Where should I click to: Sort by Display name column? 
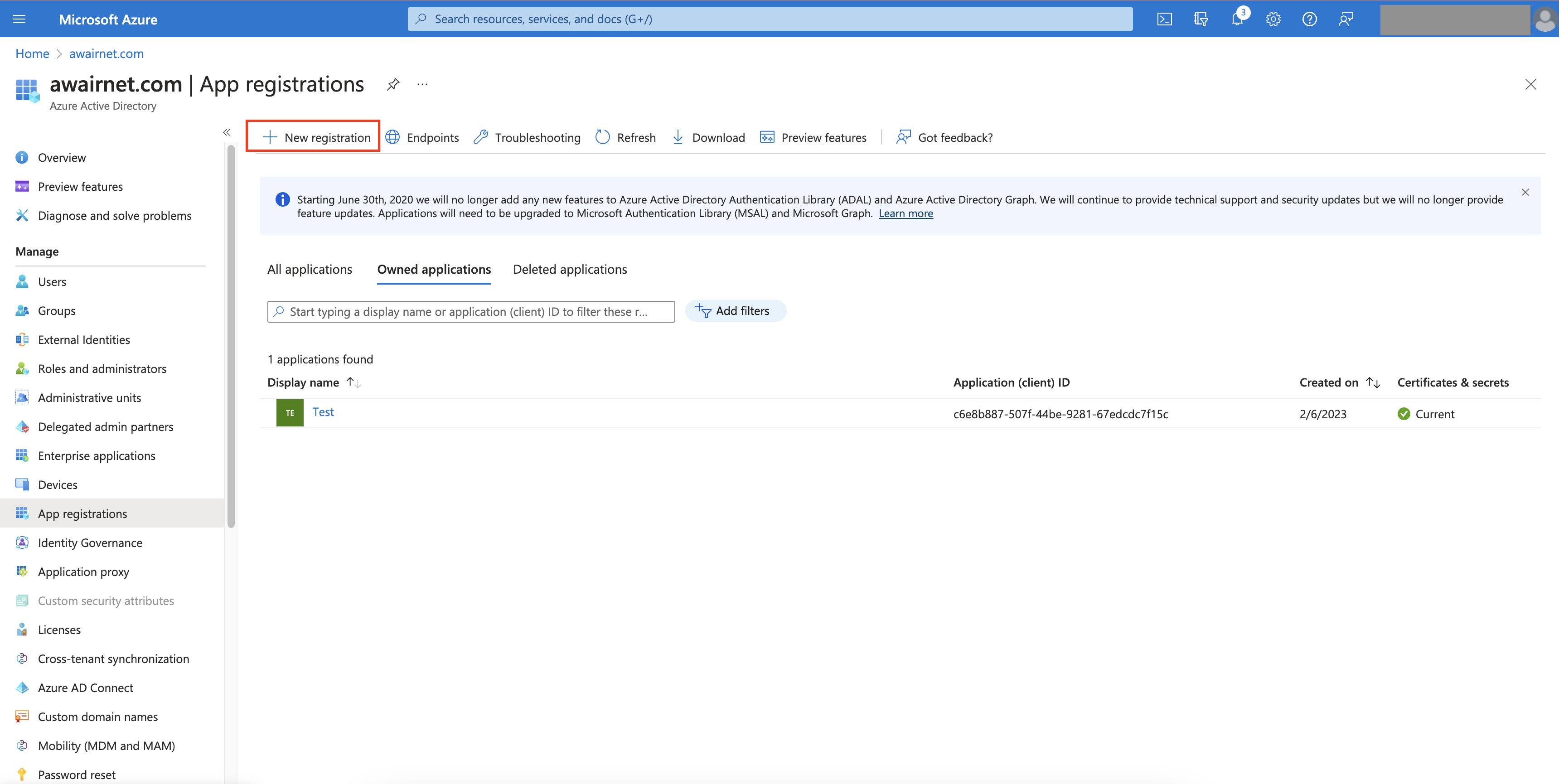click(314, 382)
